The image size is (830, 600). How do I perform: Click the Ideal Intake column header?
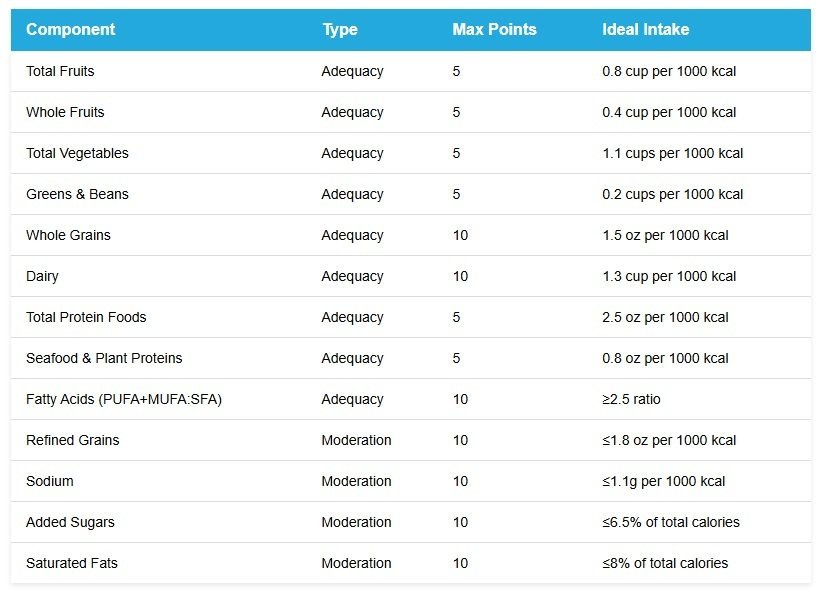tap(645, 30)
